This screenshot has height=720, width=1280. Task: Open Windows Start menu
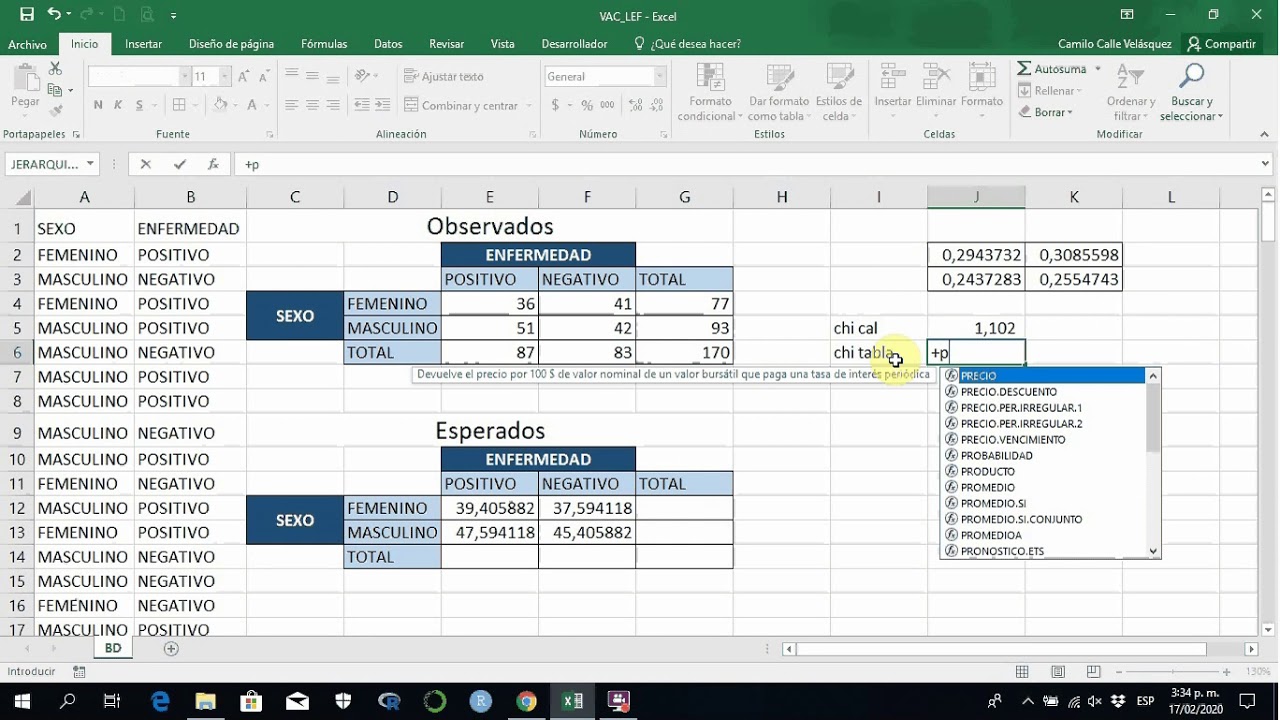point(22,701)
